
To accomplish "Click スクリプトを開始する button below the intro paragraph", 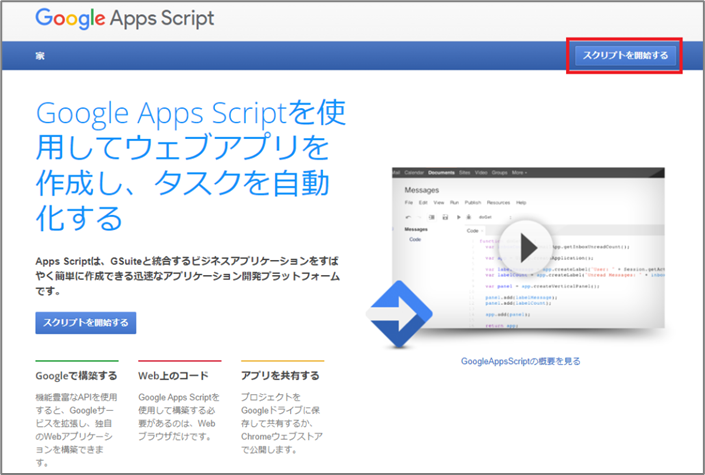I will 86,323.
